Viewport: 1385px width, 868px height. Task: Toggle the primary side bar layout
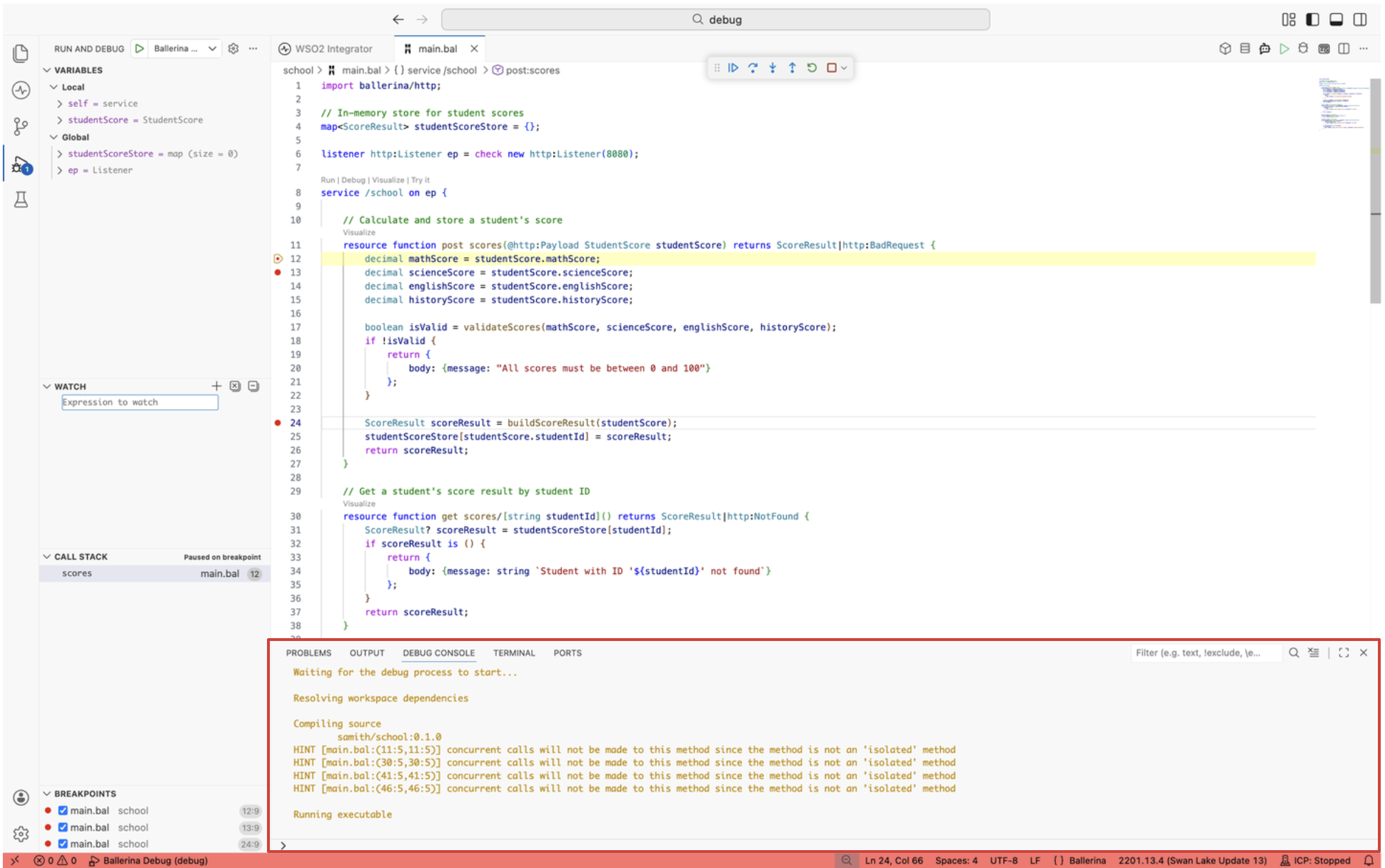tap(1312, 19)
